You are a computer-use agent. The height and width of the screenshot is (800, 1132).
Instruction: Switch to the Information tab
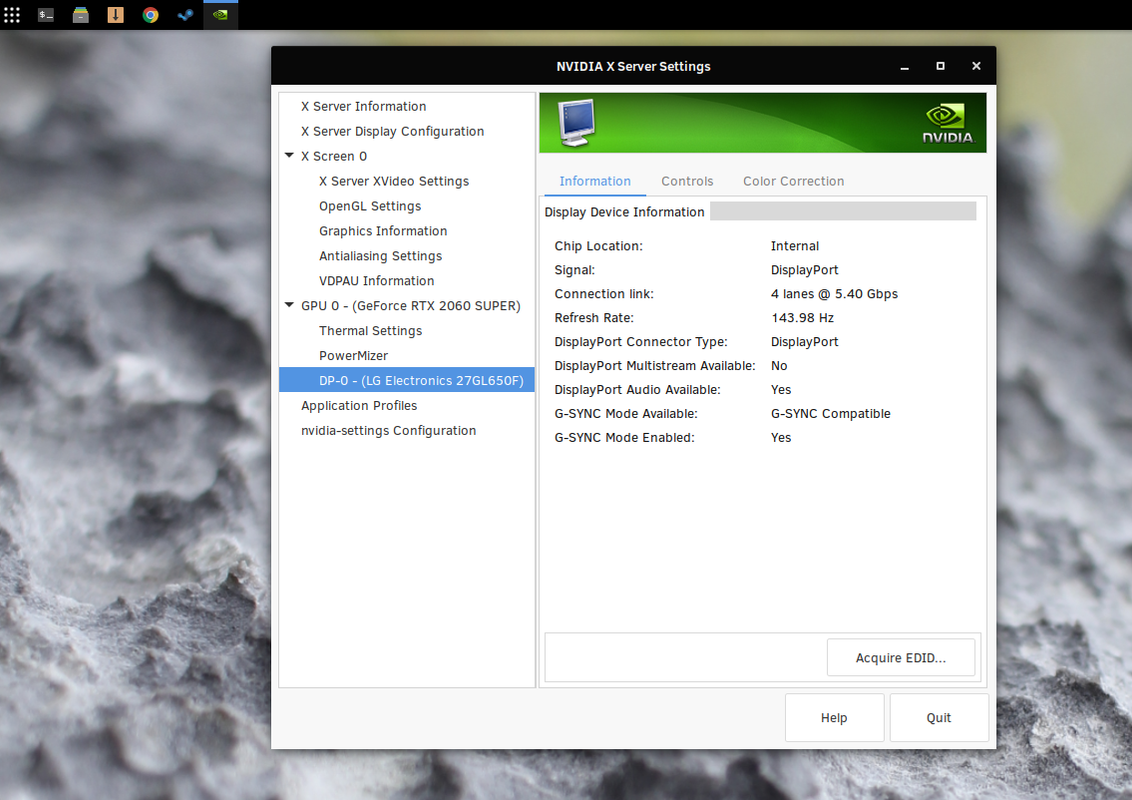coord(595,181)
